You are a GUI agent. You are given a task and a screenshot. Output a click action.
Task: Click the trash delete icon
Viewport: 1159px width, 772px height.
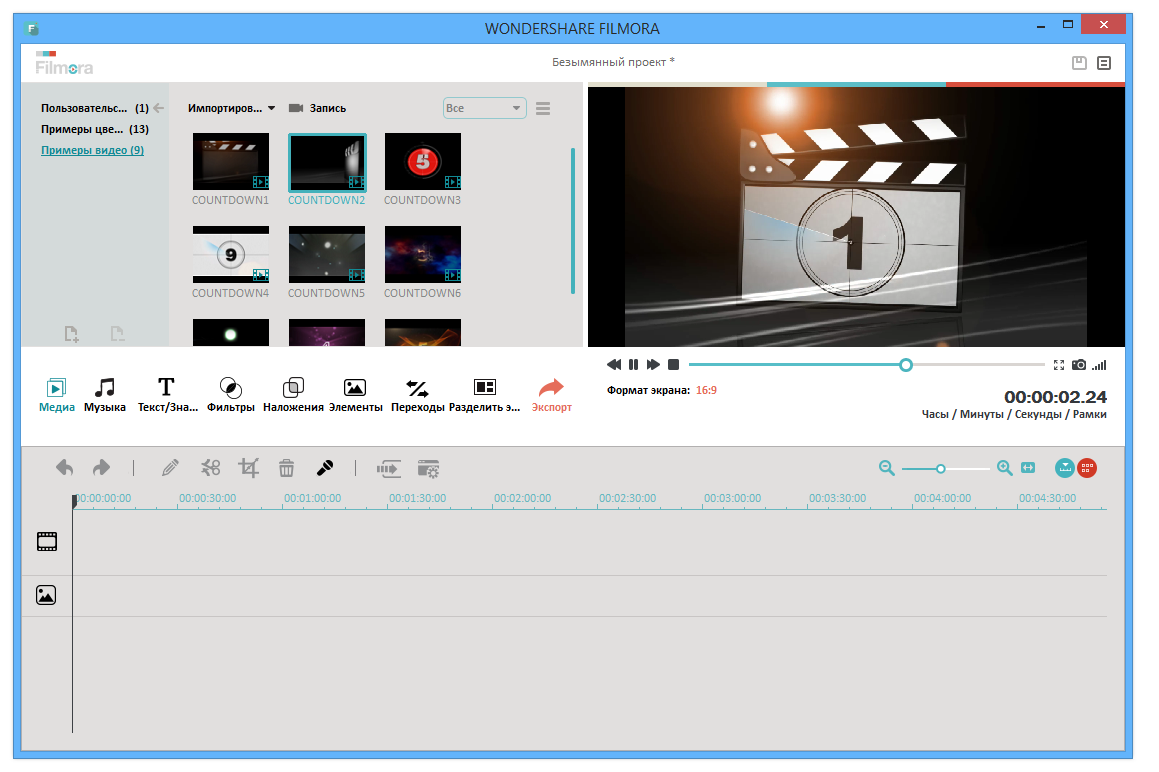286,468
